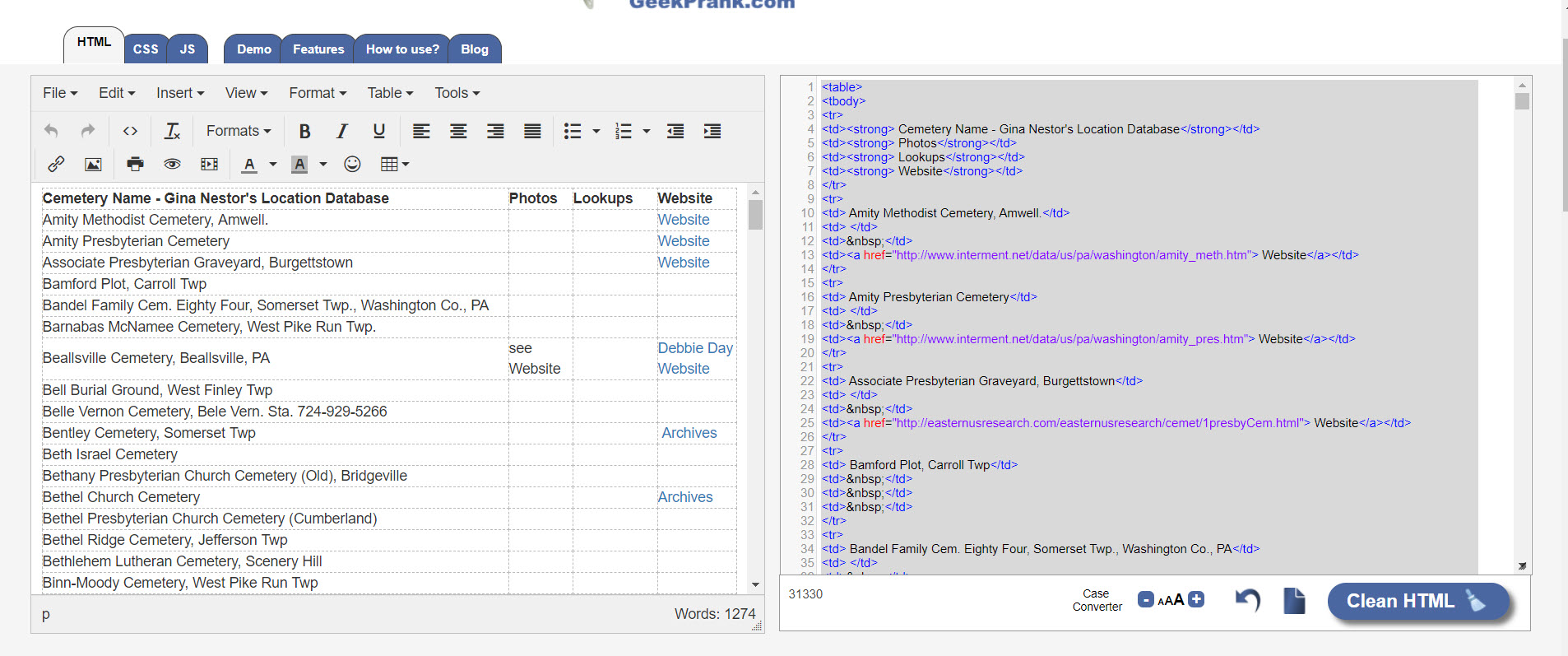
Task: Open Website link for Associate Presbyterian Graveyard
Action: click(684, 263)
